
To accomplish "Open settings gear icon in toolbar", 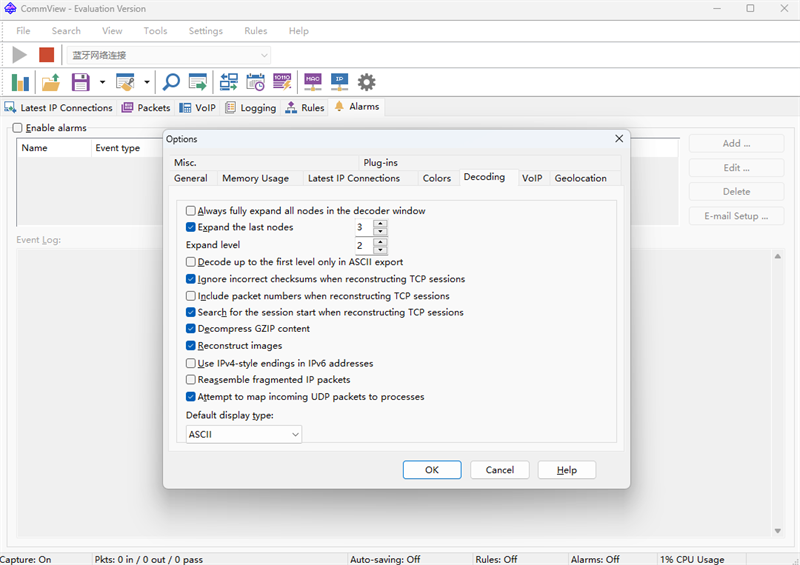I will (x=366, y=82).
